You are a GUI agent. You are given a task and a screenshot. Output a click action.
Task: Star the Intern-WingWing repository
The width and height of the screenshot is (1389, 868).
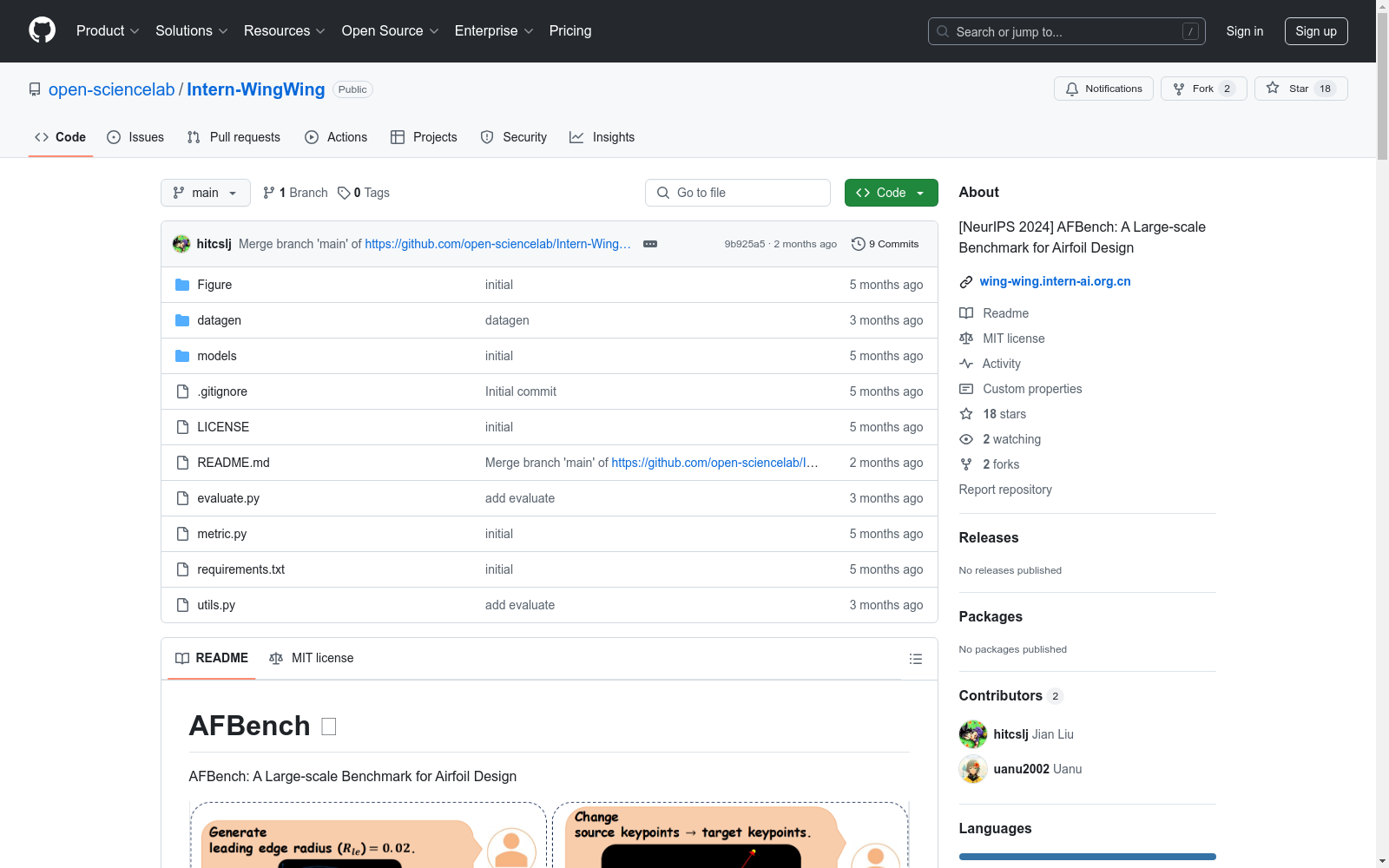coord(1300,89)
